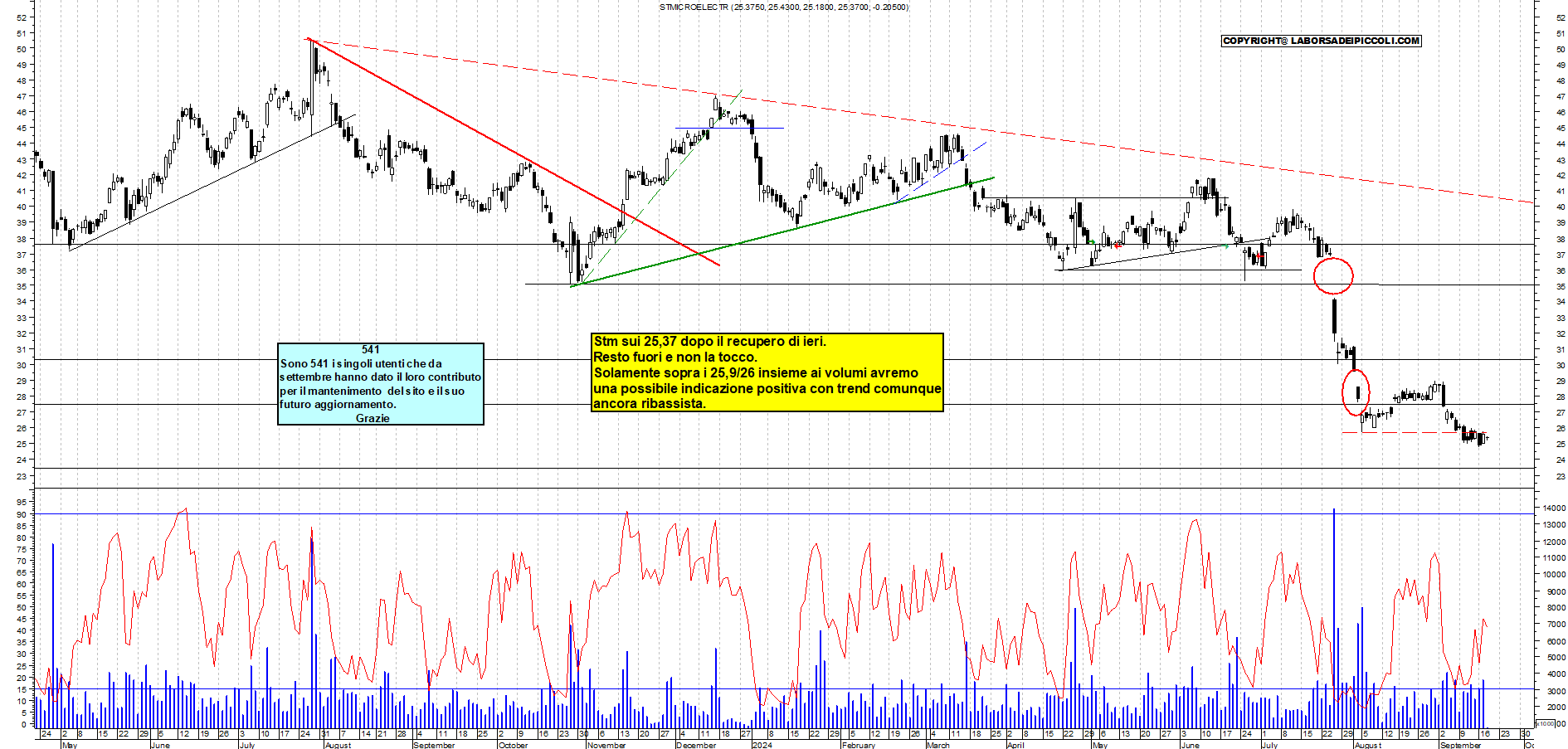Click the 'March' label on the date axis
The height and width of the screenshot is (749, 1568).
pos(937,745)
